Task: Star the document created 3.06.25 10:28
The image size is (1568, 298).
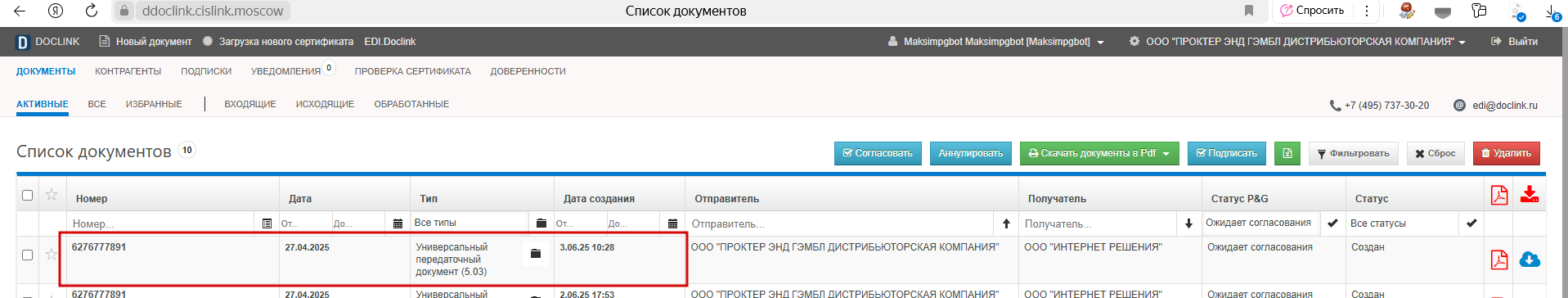Action: pos(52,255)
